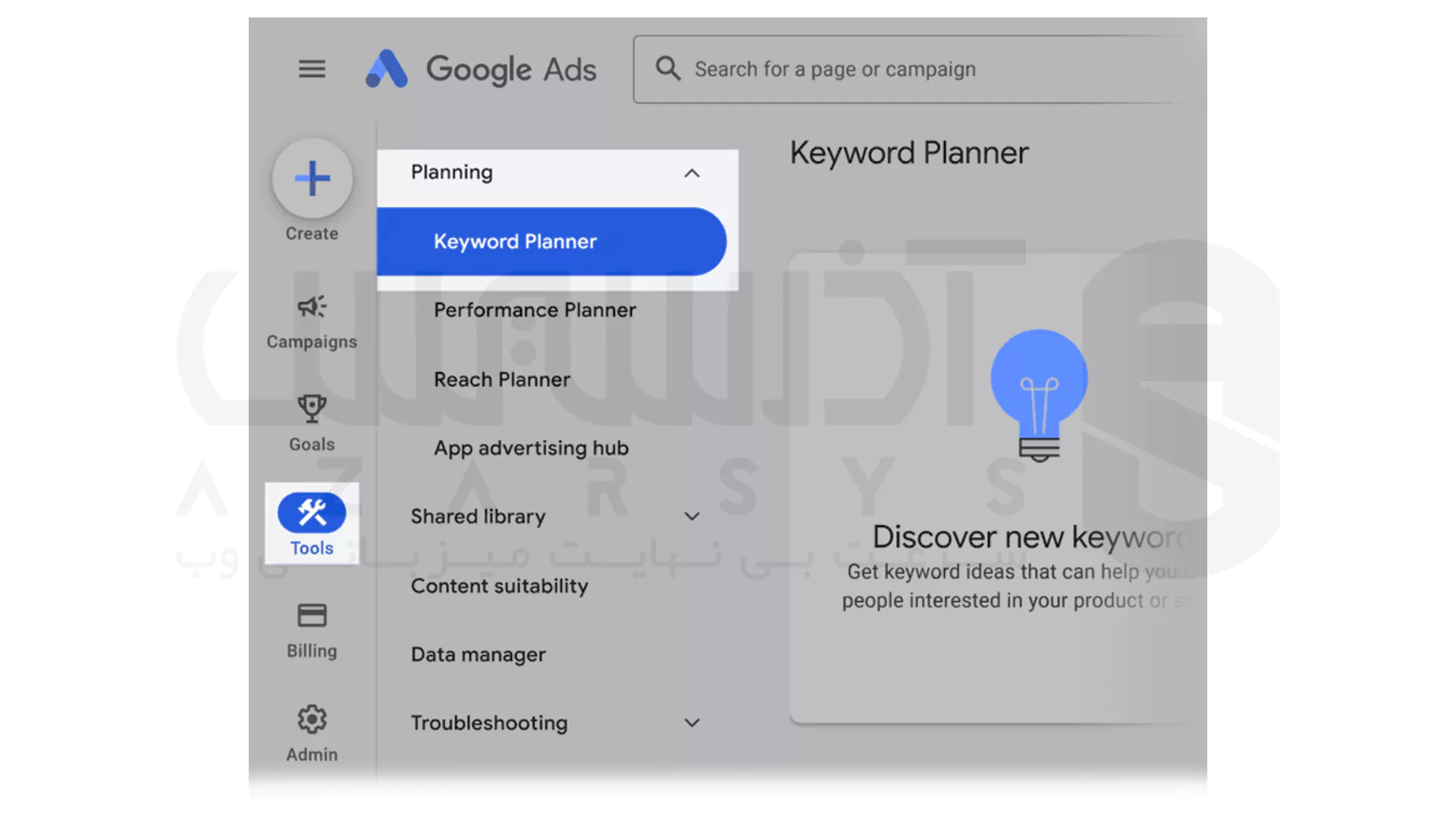Select Reach Planner menu item
Viewport: 1456px width, 819px height.
501,378
